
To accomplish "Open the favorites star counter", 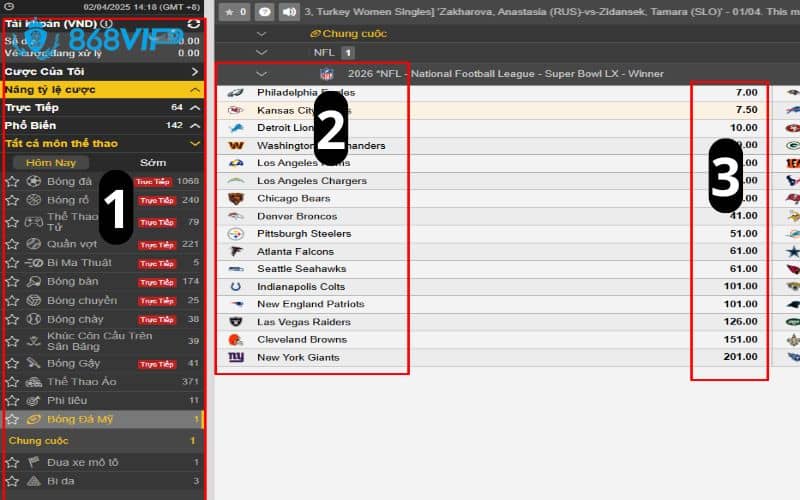I will 235,12.
